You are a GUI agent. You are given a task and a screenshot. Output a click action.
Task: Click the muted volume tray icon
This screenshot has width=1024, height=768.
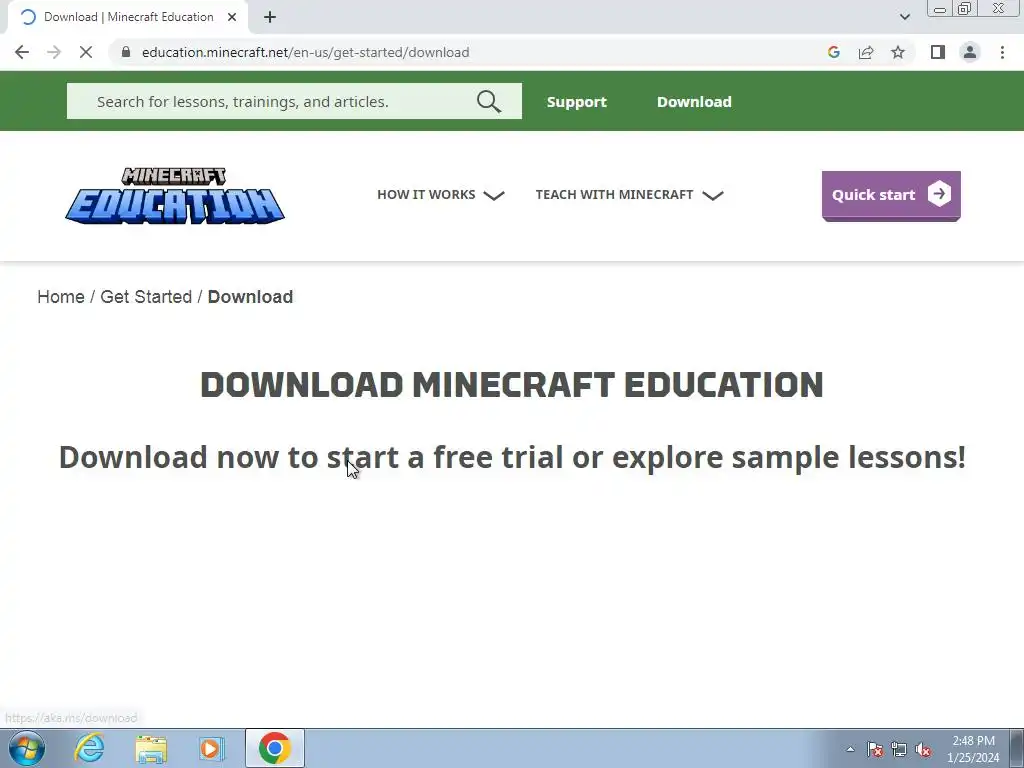(x=923, y=749)
